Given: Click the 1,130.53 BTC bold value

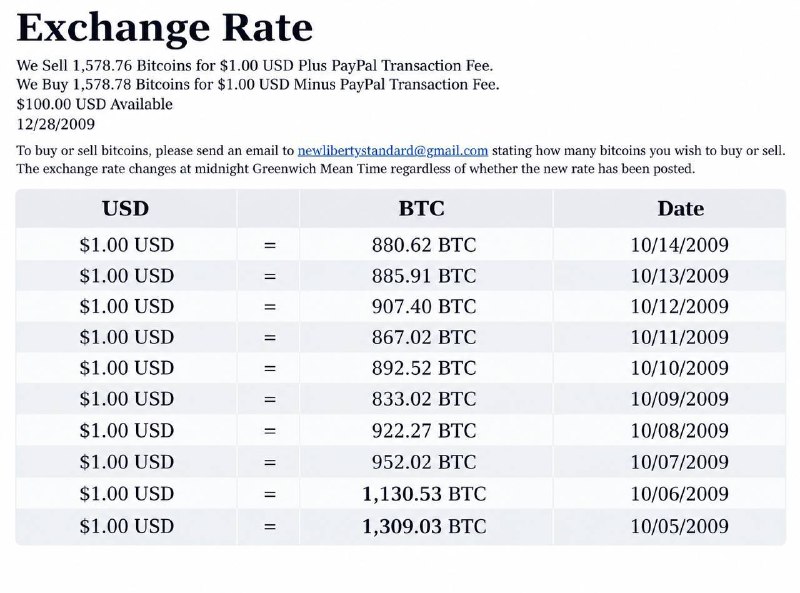Looking at the screenshot, I should tap(424, 493).
